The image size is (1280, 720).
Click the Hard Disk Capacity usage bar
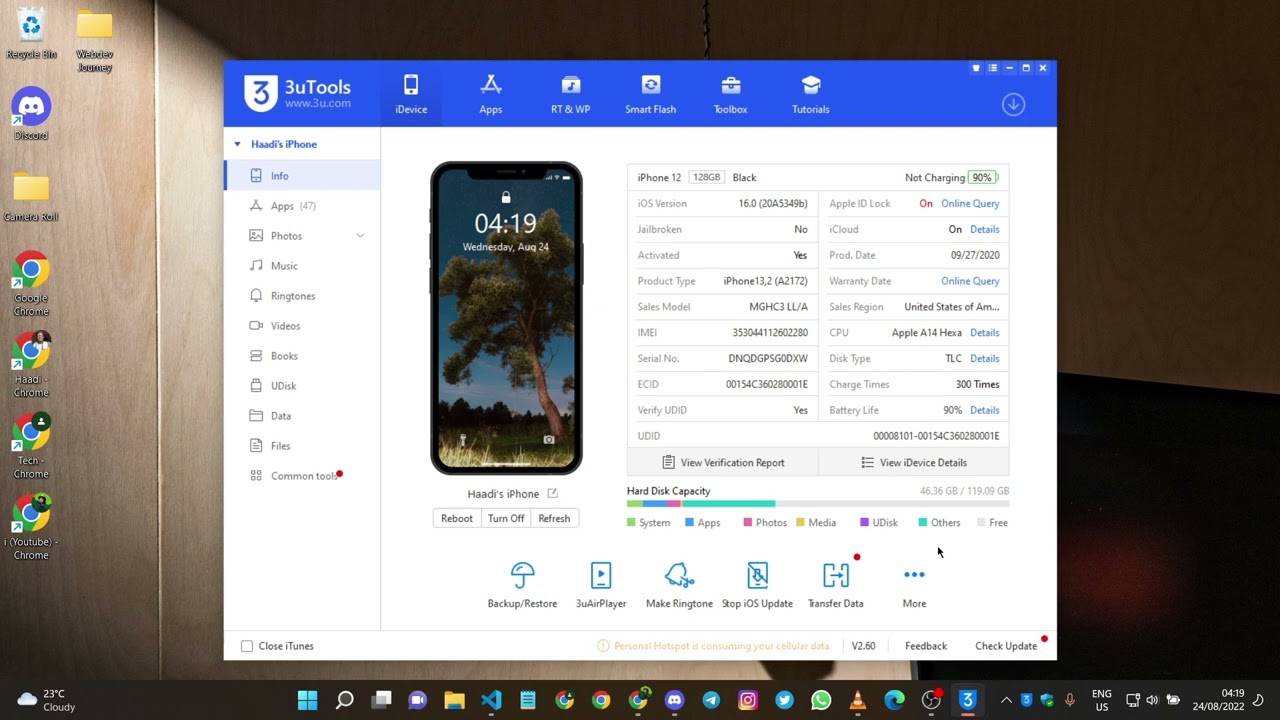[x=818, y=504]
